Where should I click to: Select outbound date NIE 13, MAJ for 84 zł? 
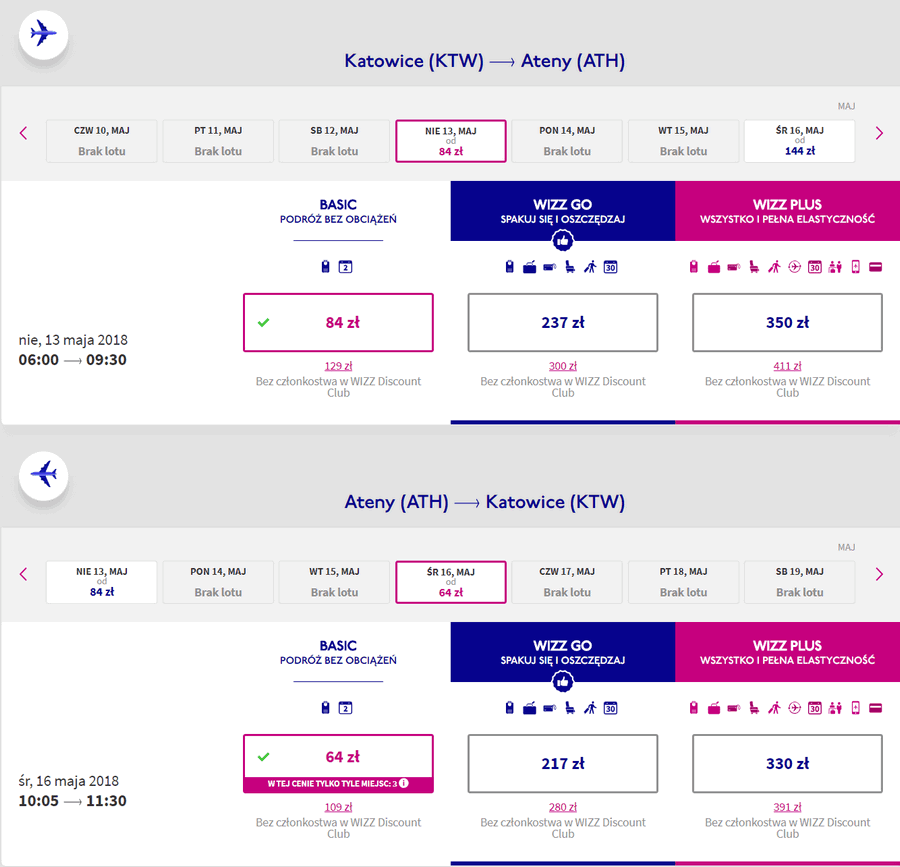[x=451, y=141]
